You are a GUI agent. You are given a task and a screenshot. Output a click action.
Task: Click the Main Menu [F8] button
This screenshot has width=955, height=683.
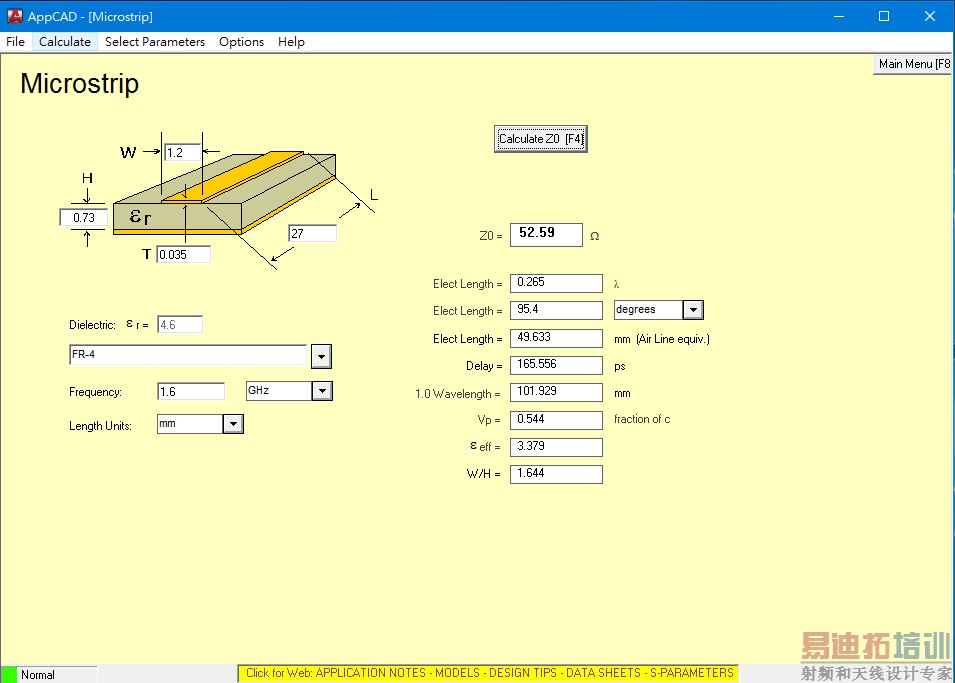(x=912, y=64)
